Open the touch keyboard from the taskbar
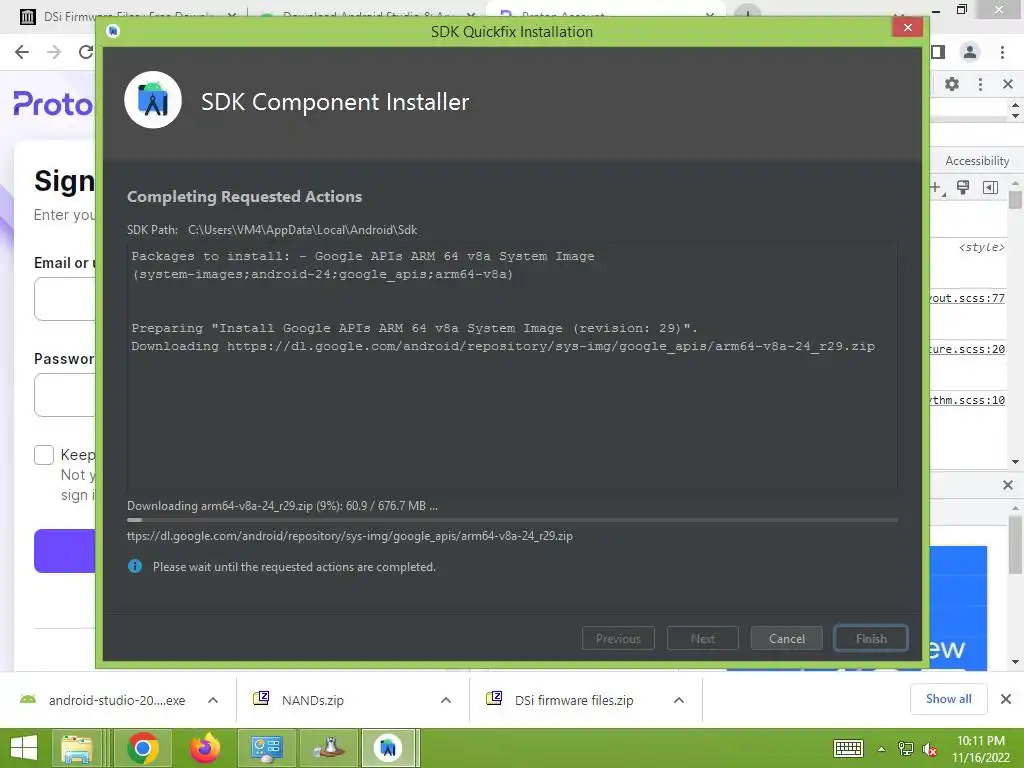 (x=848, y=748)
